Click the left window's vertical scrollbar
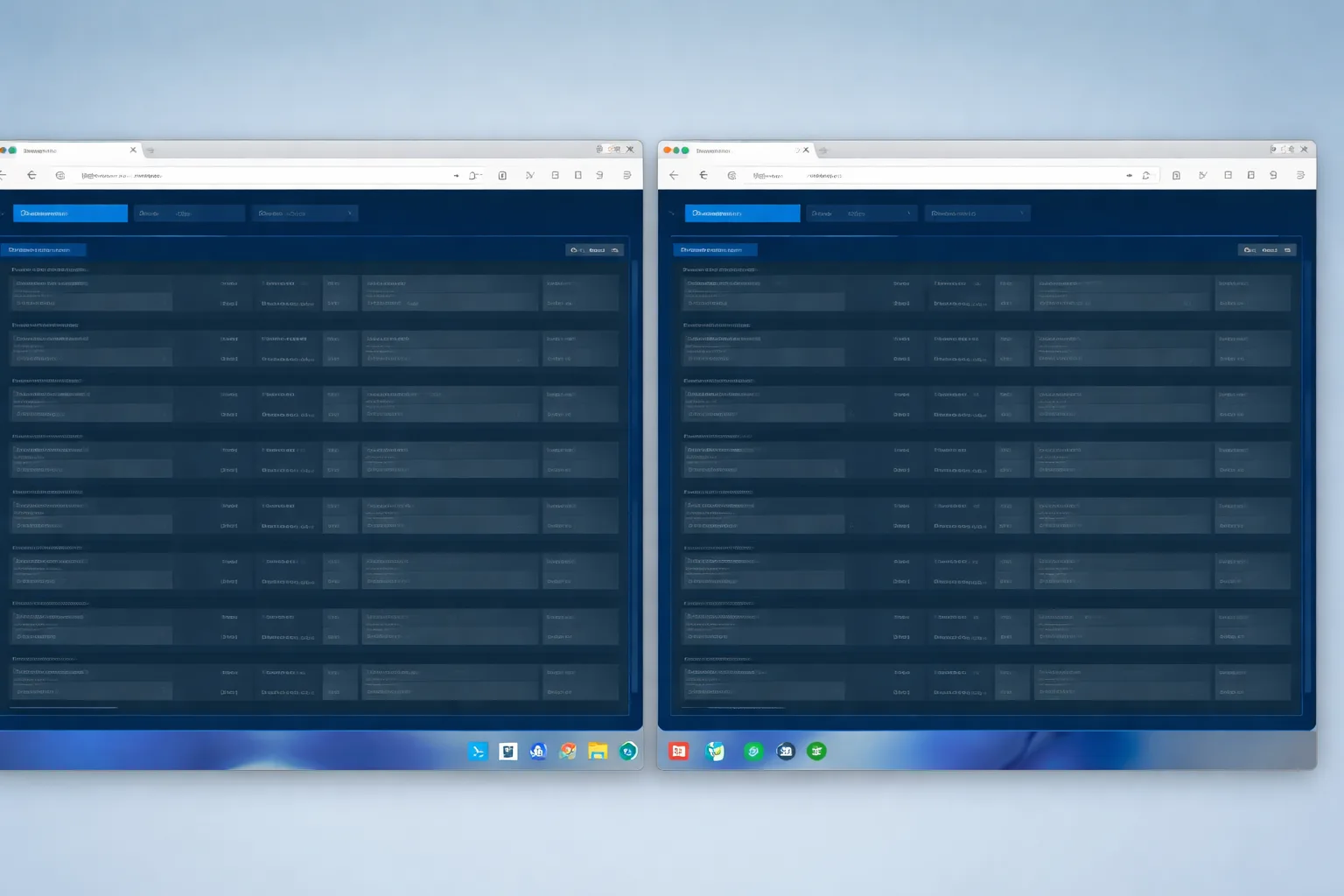Screen dimensions: 1344x896 click(x=635, y=477)
